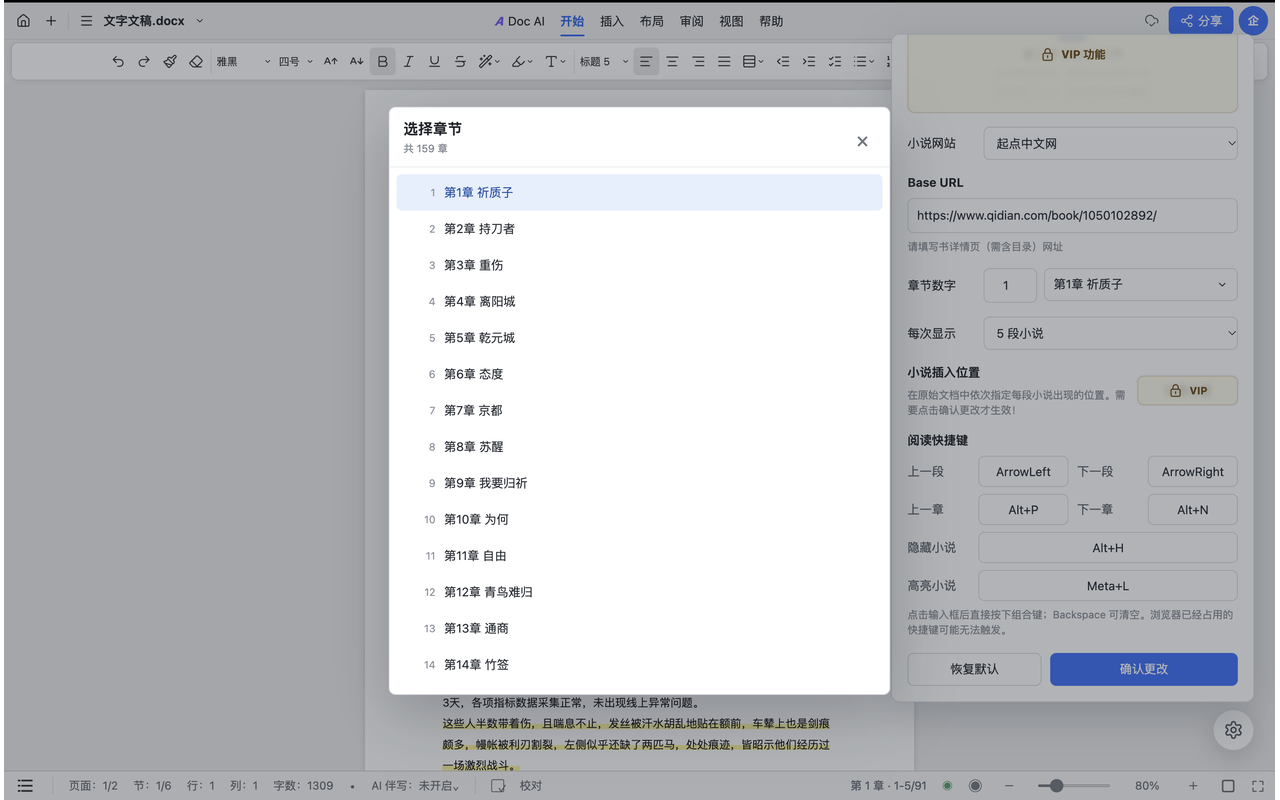Image resolution: width=1280 pixels, height=800 pixels.
Task: Open the settings gear icon
Action: coord(1233,730)
